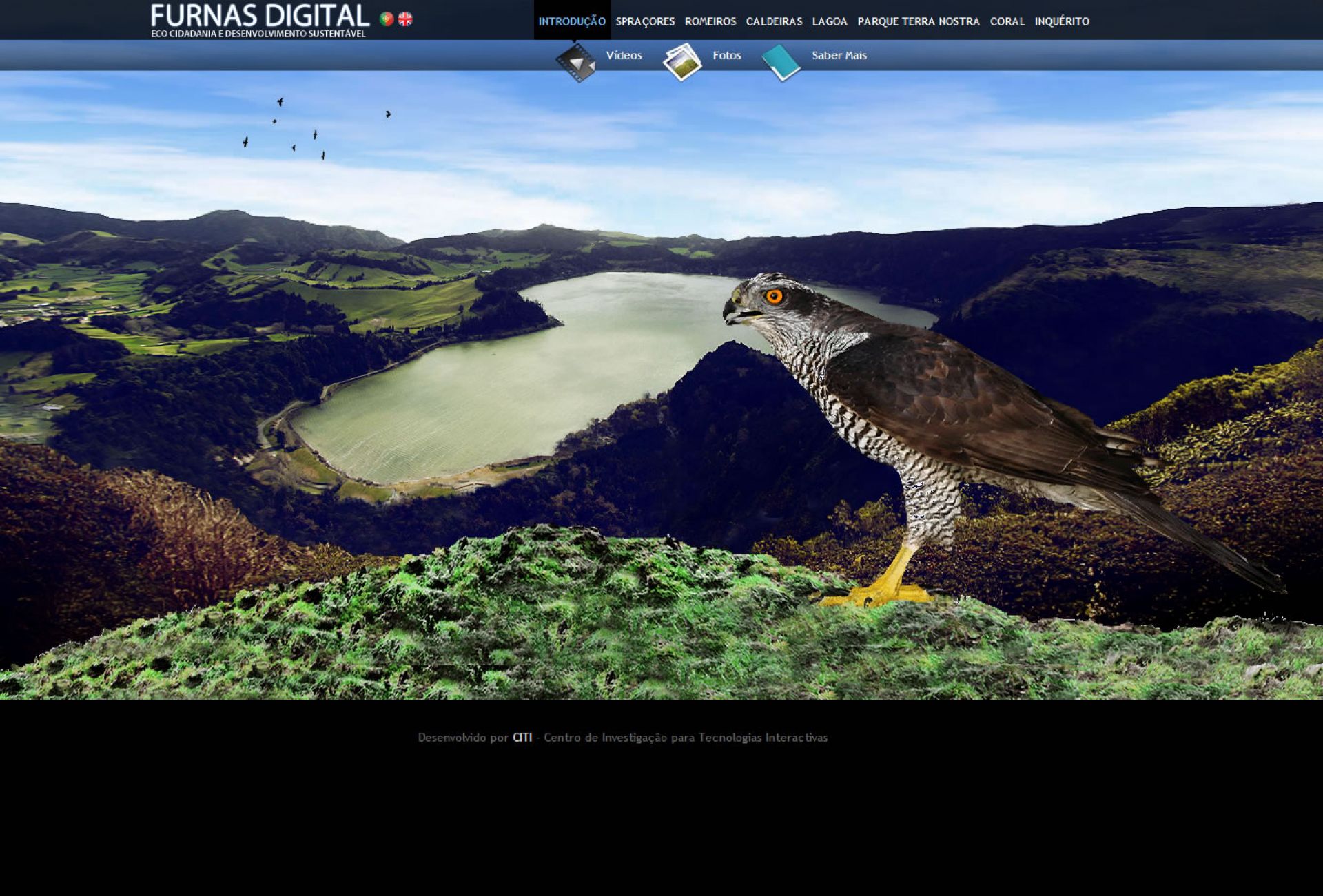Switch language with the Portuguese flag icon

click(x=387, y=19)
